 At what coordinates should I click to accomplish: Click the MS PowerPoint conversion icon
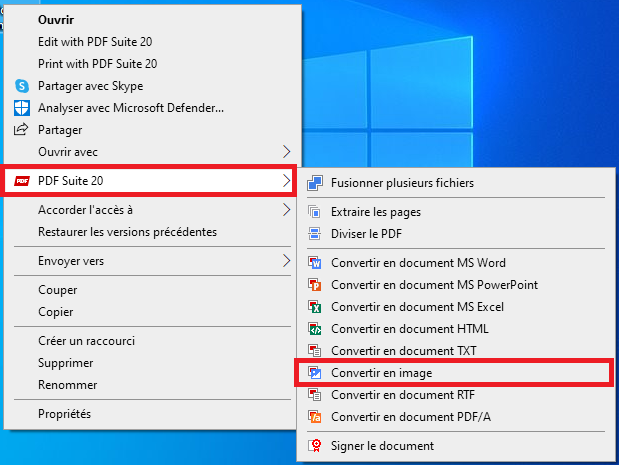pyautogui.click(x=316, y=285)
